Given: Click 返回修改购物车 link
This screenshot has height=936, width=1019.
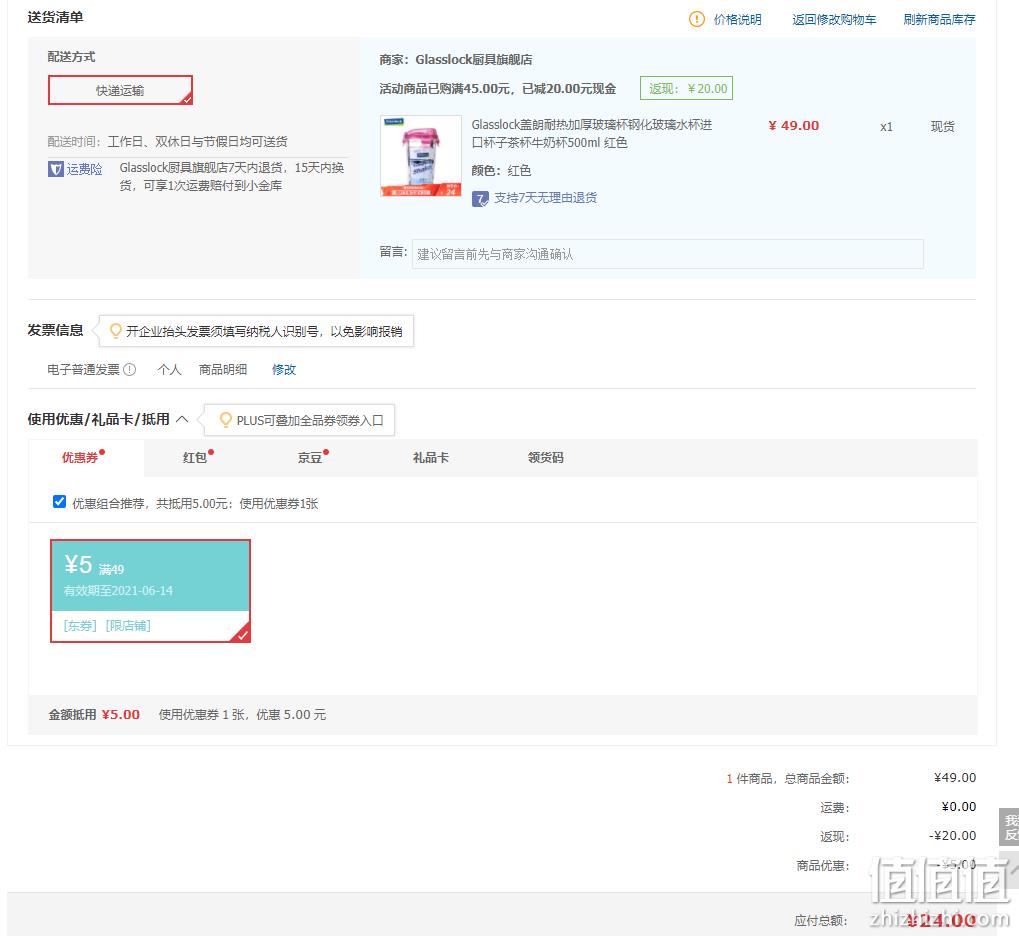Looking at the screenshot, I should [x=834, y=20].
